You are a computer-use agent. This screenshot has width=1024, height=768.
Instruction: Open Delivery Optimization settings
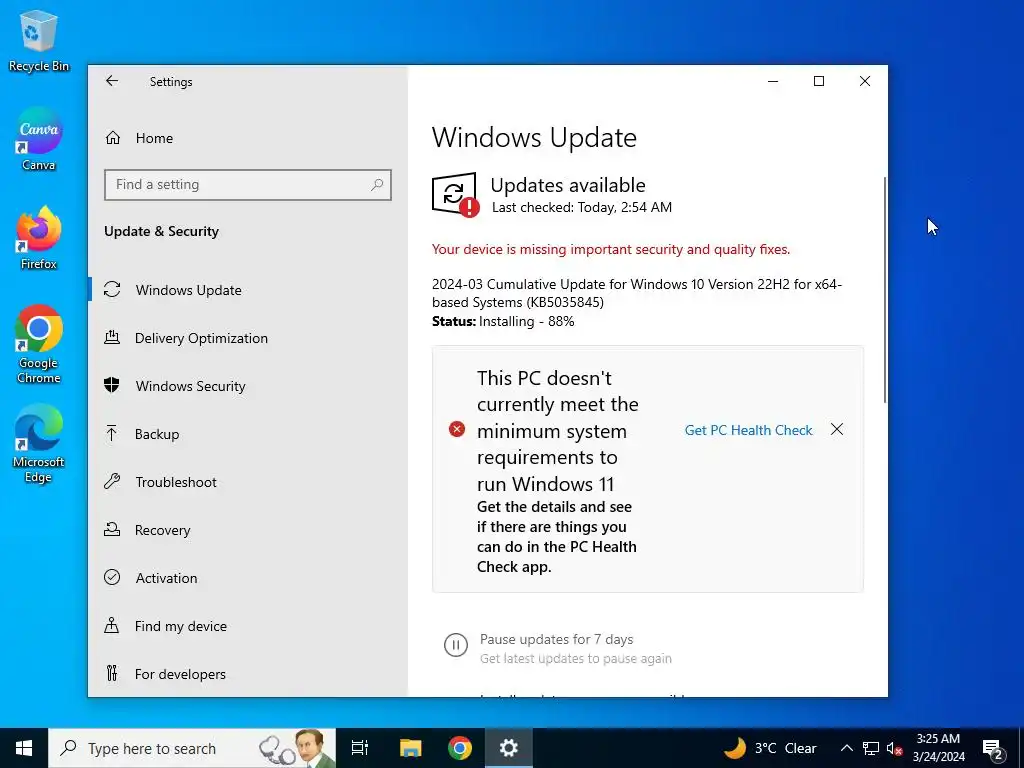click(201, 338)
